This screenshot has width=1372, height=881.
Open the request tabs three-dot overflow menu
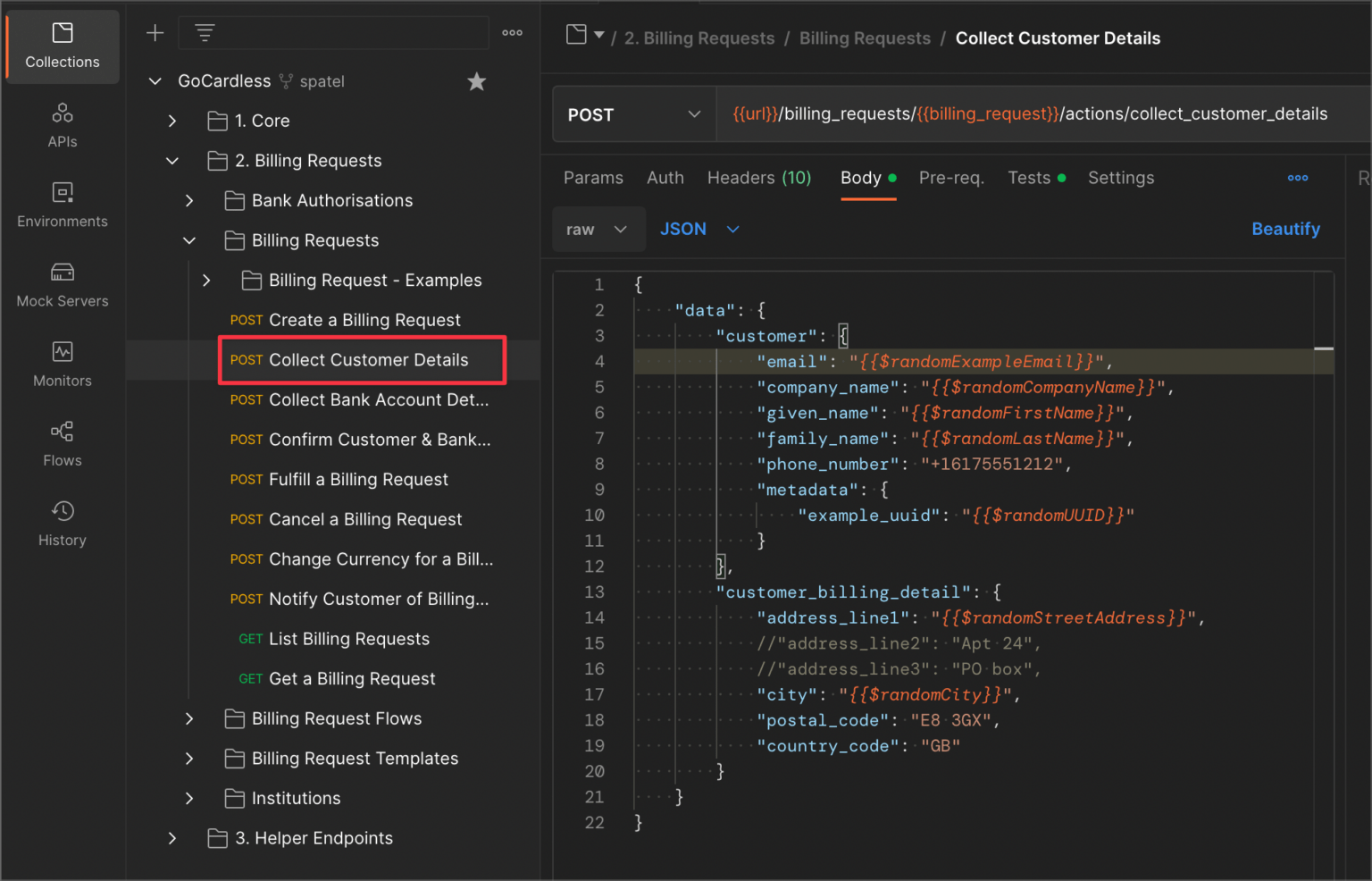(1298, 178)
